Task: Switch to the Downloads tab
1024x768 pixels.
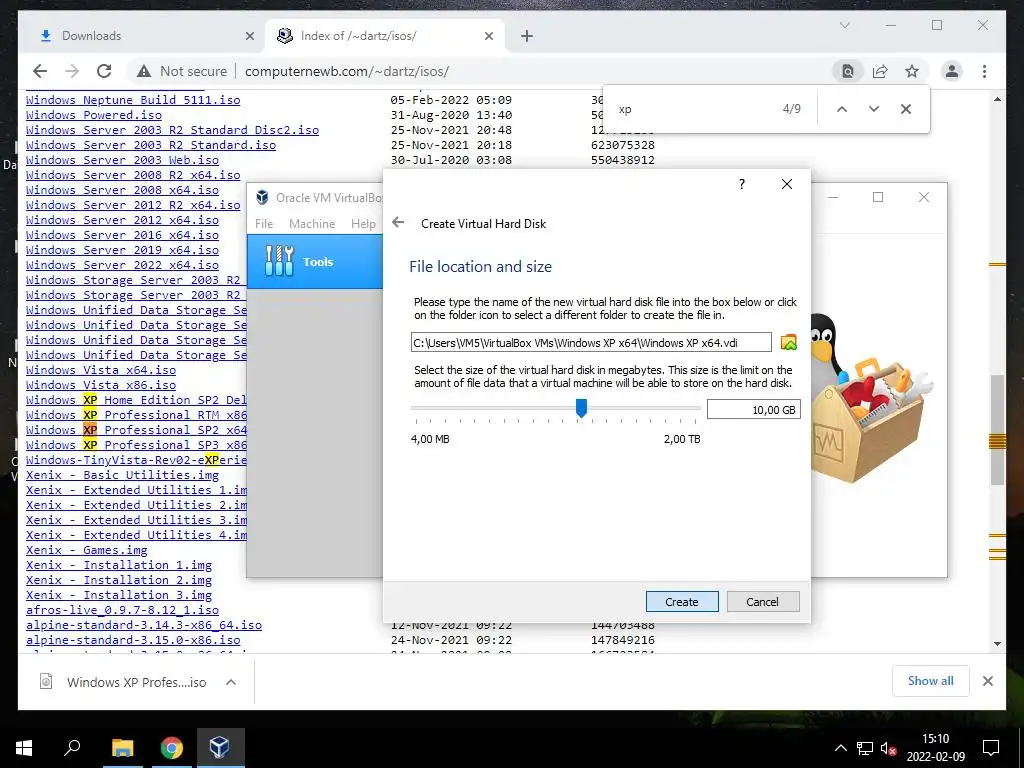Action: point(140,36)
